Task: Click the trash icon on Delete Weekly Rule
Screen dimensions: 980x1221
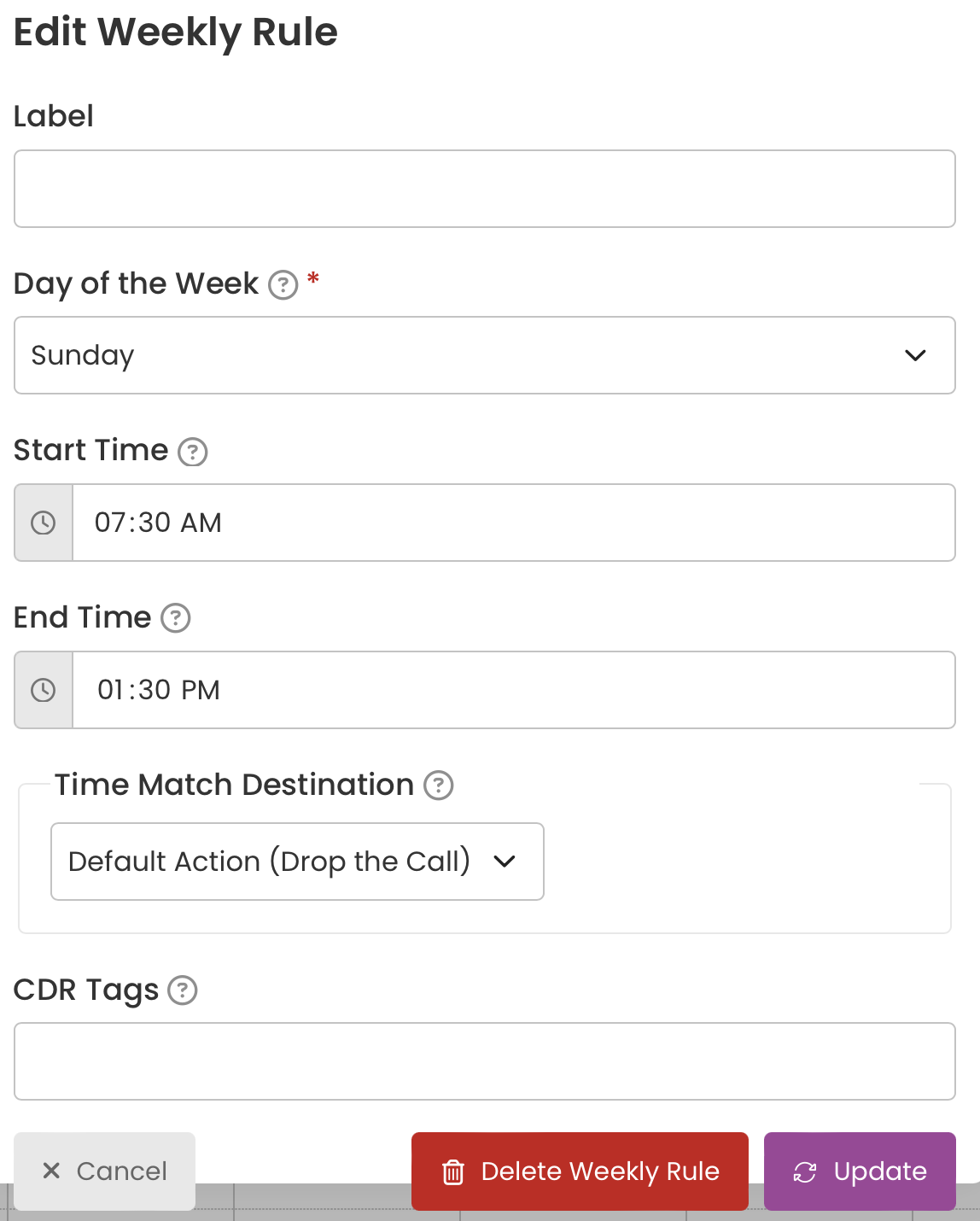Action: click(453, 1172)
